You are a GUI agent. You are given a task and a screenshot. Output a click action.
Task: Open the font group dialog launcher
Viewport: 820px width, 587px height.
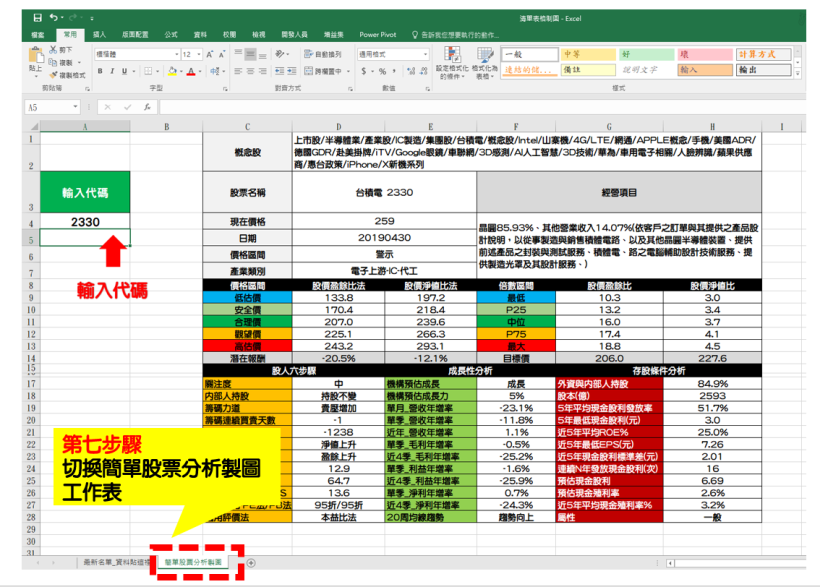(x=225, y=89)
